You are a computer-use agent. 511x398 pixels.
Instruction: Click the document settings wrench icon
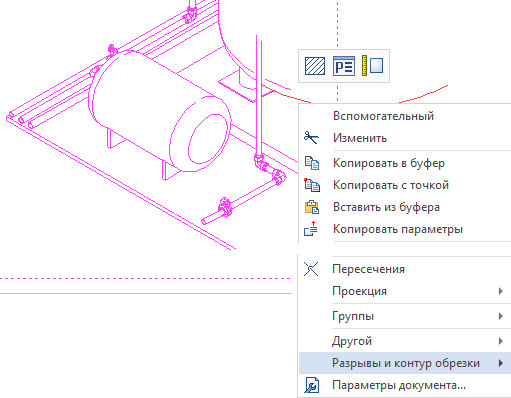(312, 385)
